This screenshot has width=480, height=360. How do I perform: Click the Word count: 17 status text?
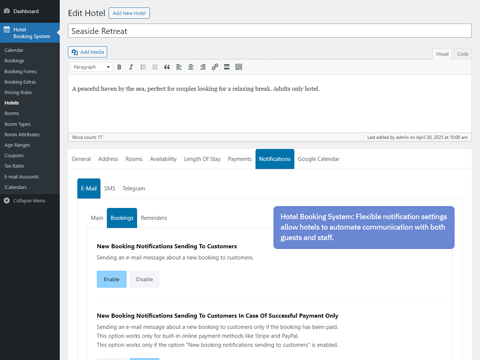87,137
